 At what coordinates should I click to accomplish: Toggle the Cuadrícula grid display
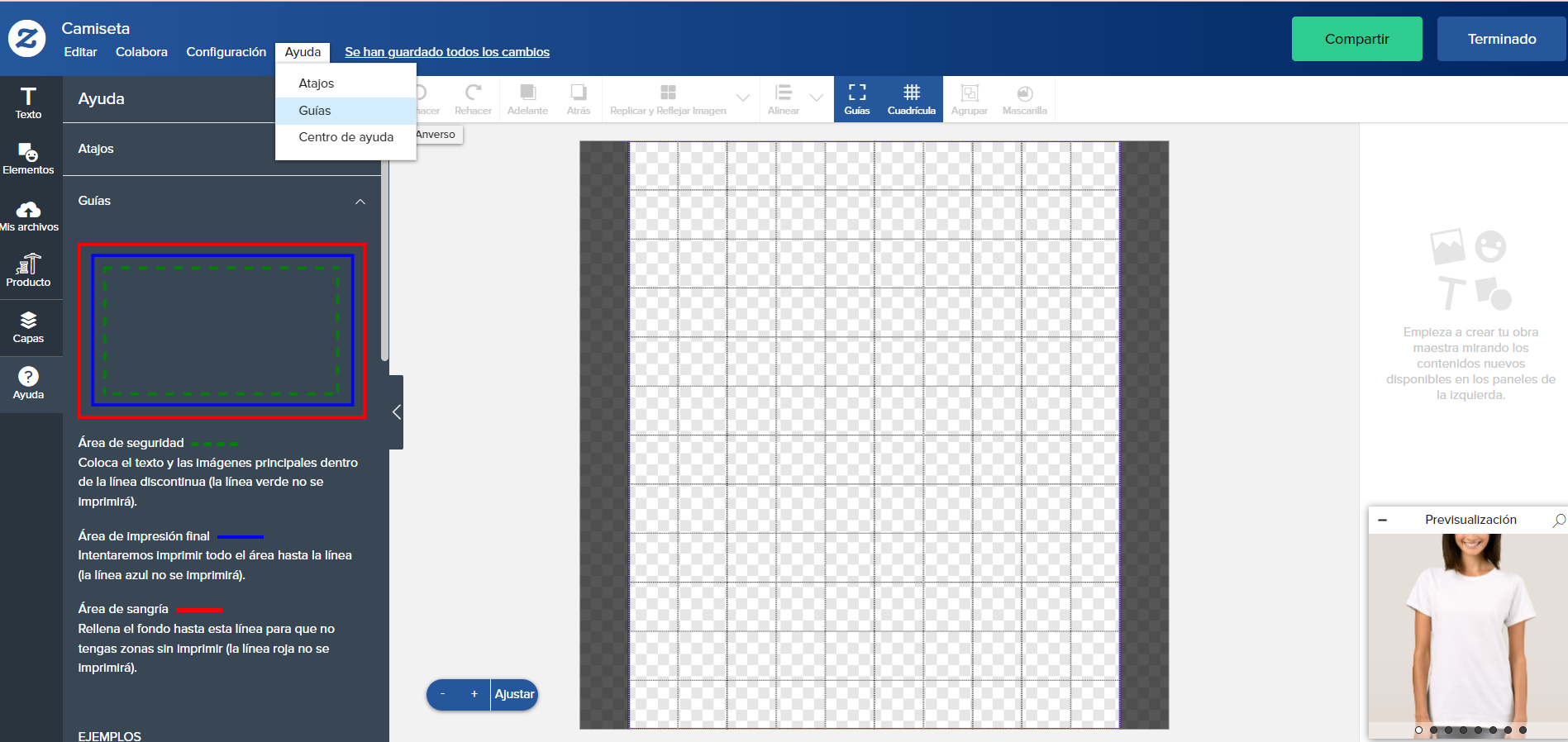912,99
